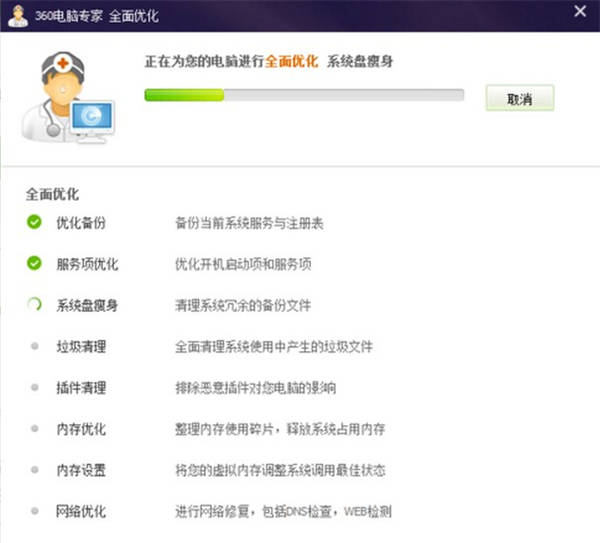Click the green checkmark beside 服务项优化
600x543 pixels.
click(x=34, y=263)
